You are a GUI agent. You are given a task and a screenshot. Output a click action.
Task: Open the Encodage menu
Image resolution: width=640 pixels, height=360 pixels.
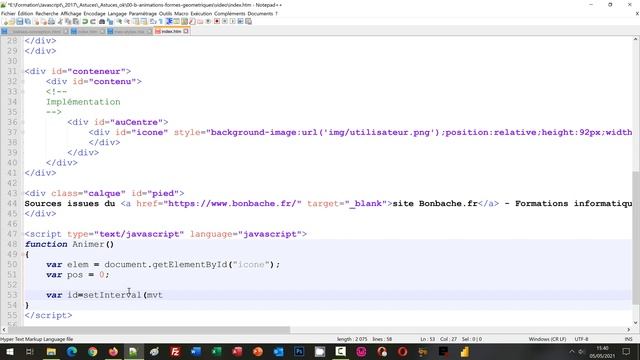click(x=94, y=13)
